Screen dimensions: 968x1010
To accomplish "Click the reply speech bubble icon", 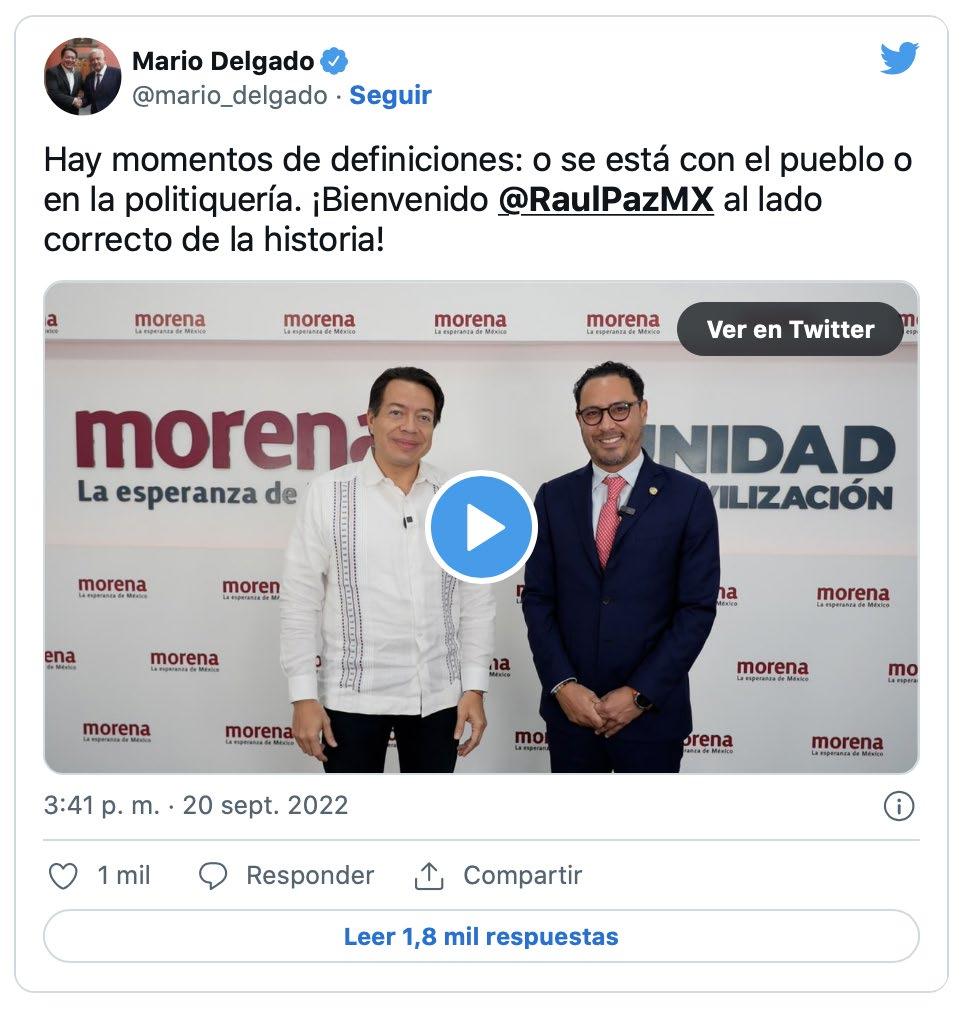I will 213,876.
